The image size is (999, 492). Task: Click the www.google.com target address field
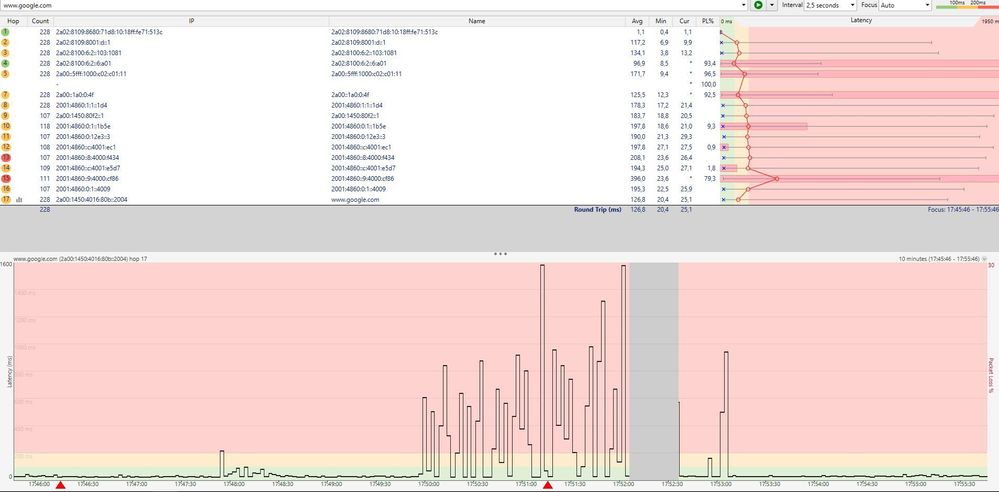(x=371, y=4)
